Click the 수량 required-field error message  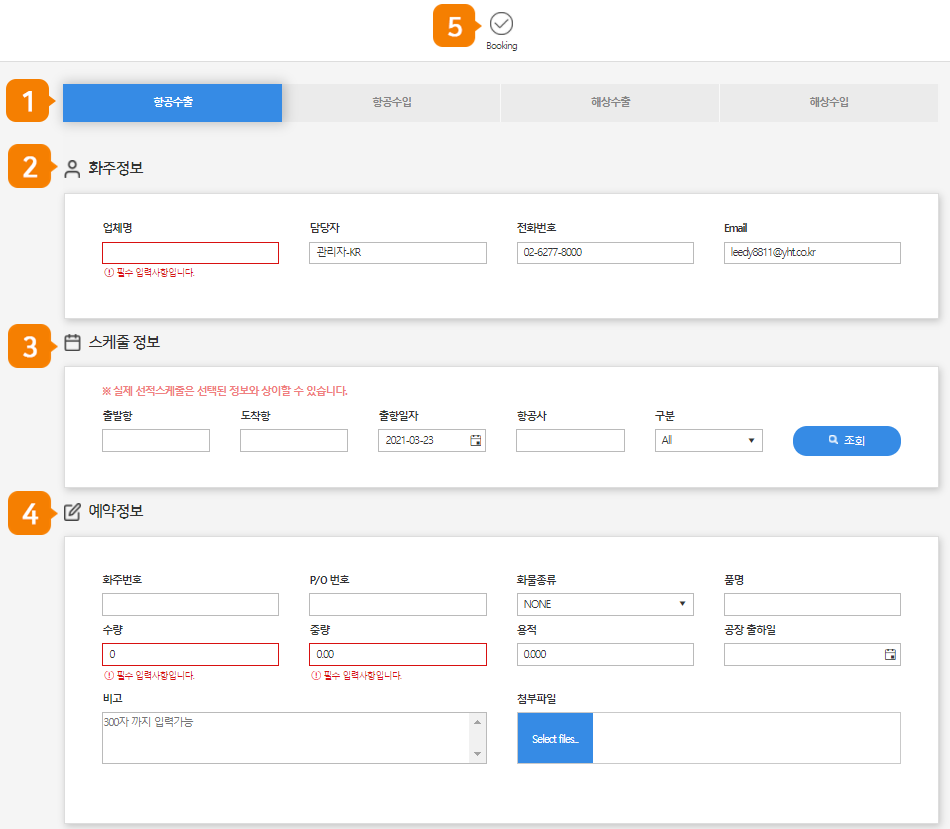150,675
